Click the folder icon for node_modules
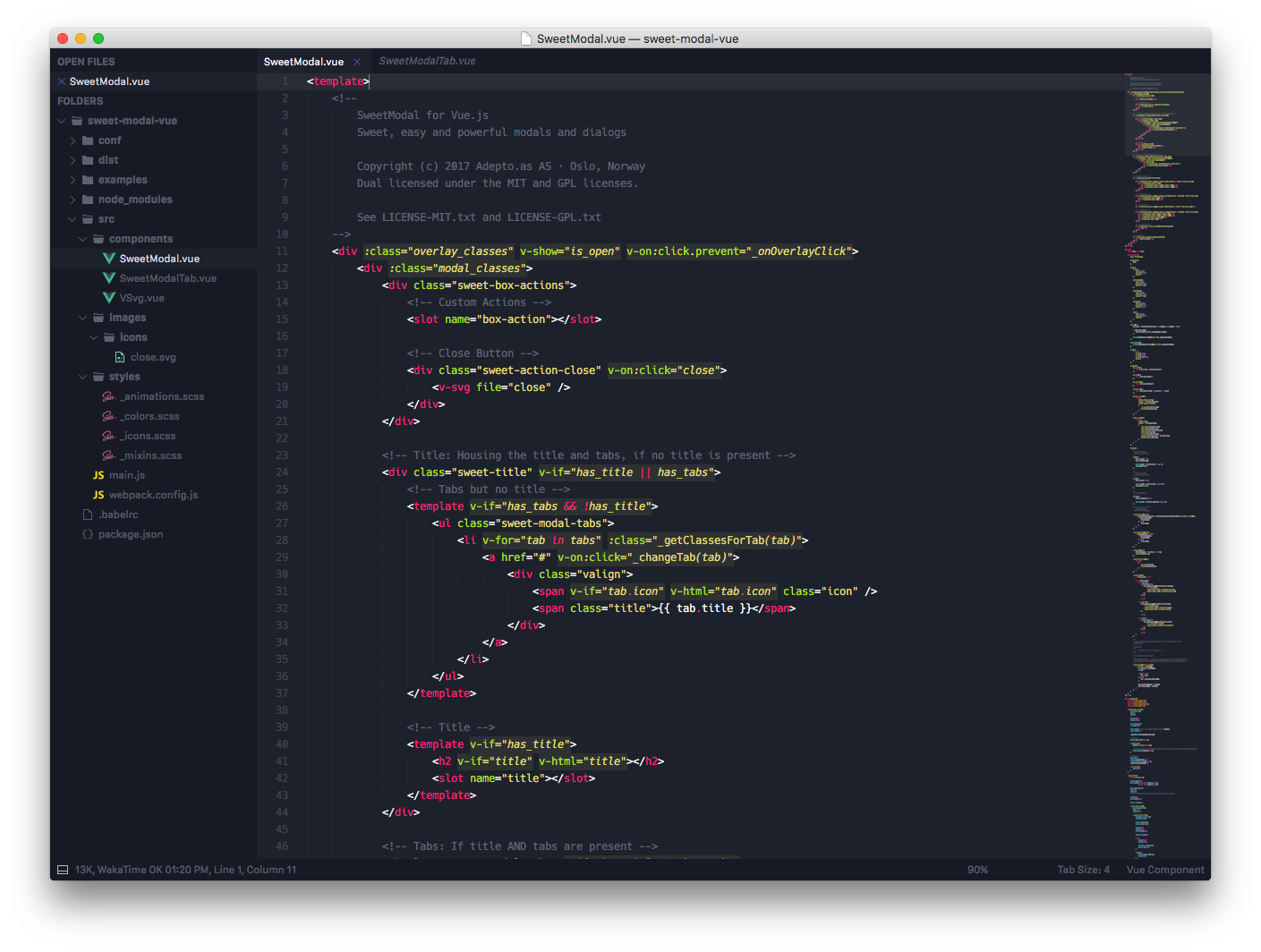The height and width of the screenshot is (952, 1261). tap(88, 200)
